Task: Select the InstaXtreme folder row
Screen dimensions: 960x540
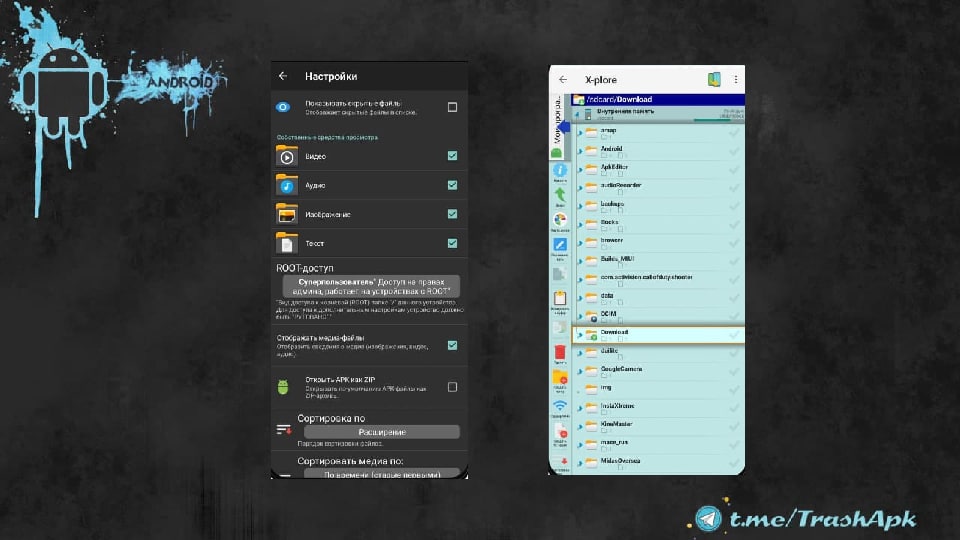Action: tap(658, 408)
